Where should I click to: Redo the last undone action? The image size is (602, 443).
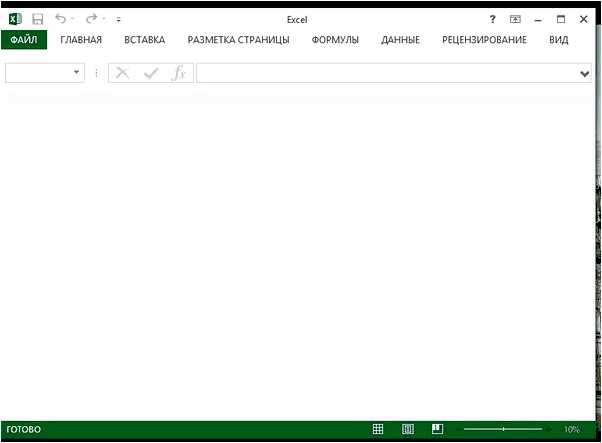pos(91,18)
